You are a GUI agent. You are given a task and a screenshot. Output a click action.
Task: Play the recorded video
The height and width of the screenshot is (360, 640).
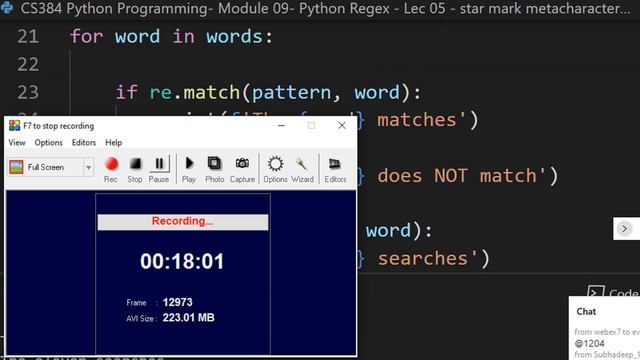pyautogui.click(x=189, y=169)
